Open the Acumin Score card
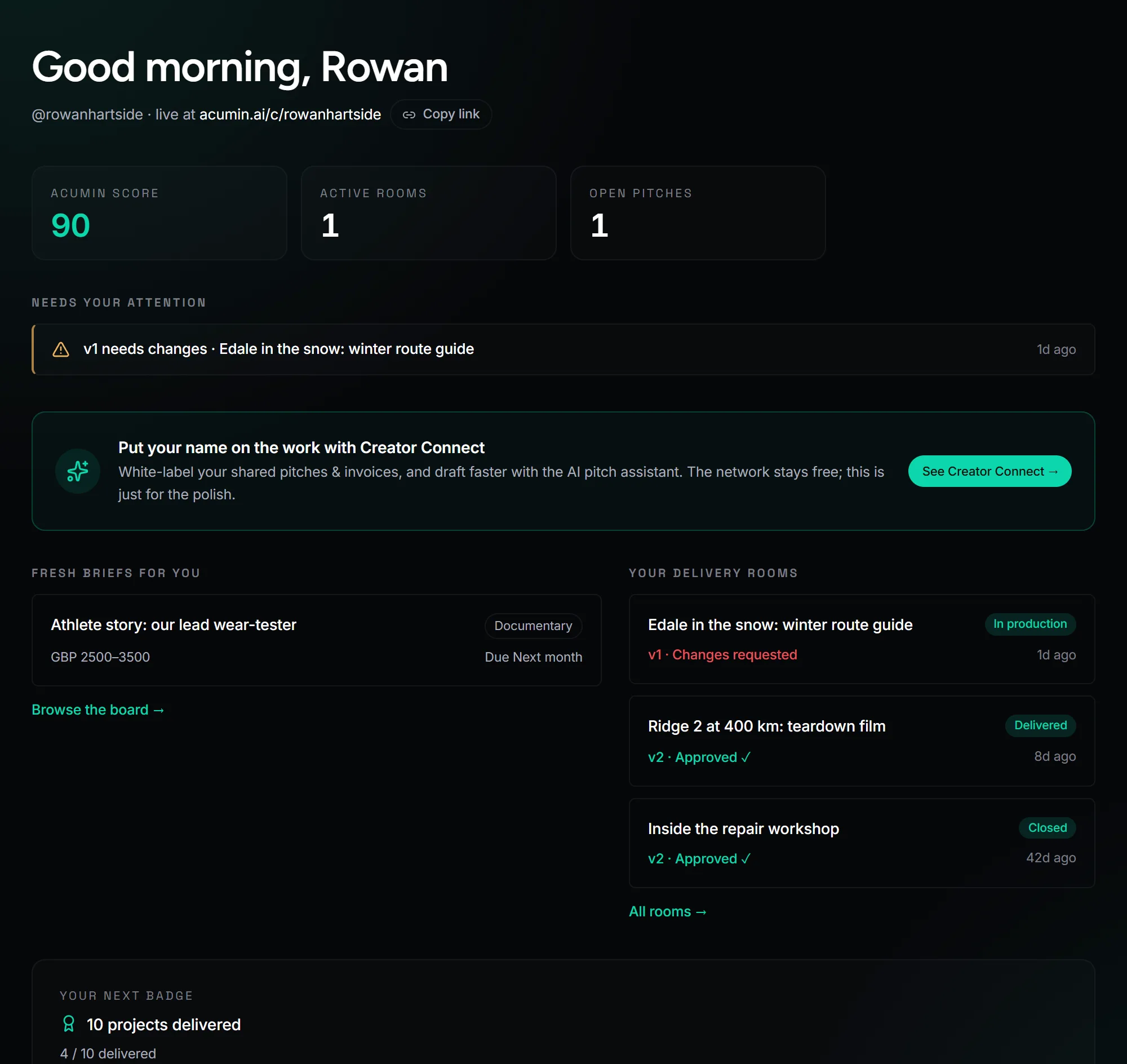 (159, 213)
